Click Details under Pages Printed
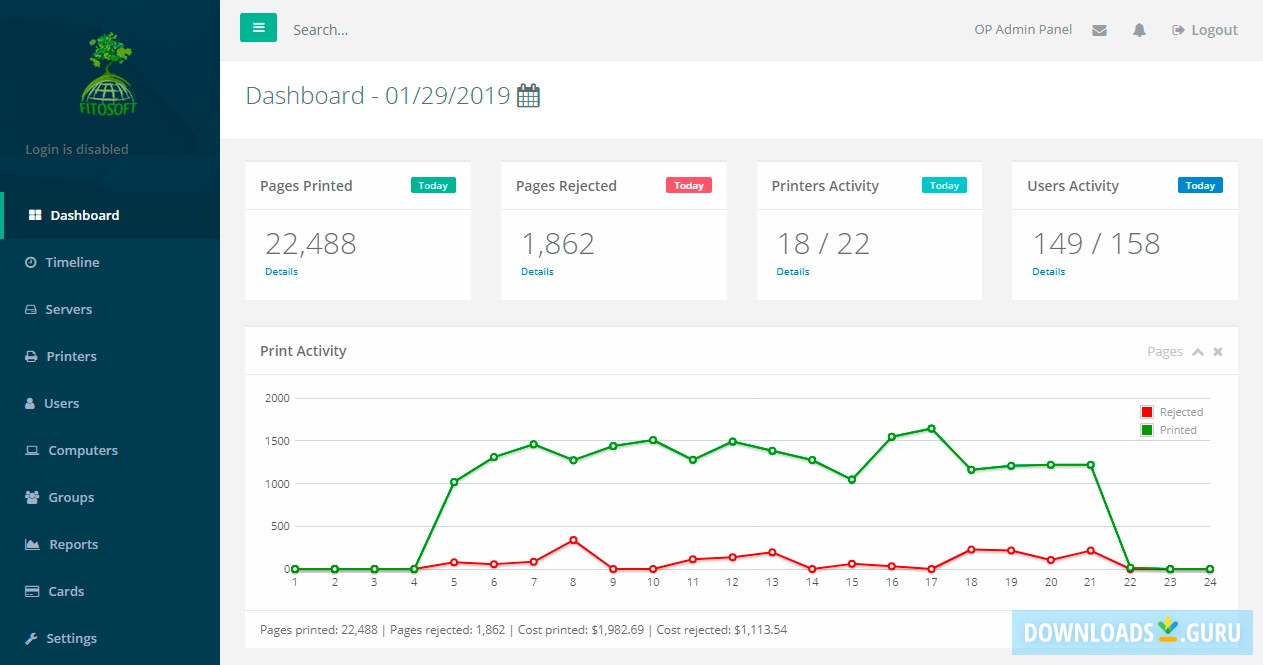 [x=281, y=272]
